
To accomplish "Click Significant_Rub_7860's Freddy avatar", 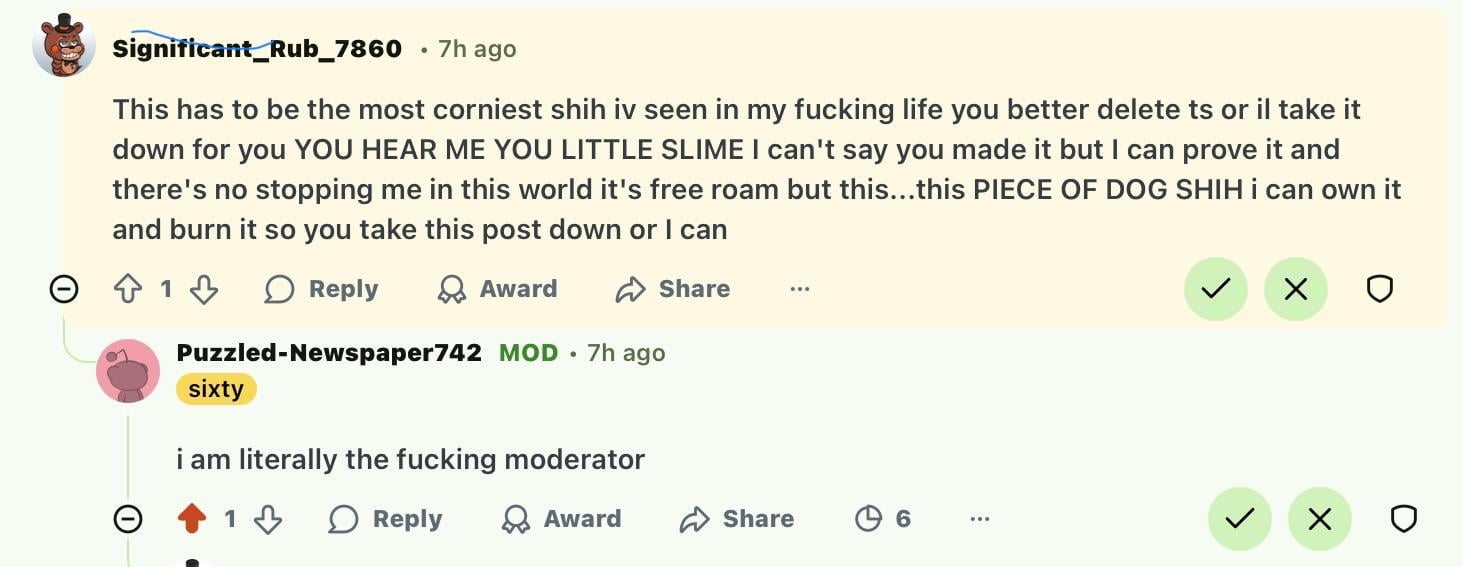I will coord(64,47).
